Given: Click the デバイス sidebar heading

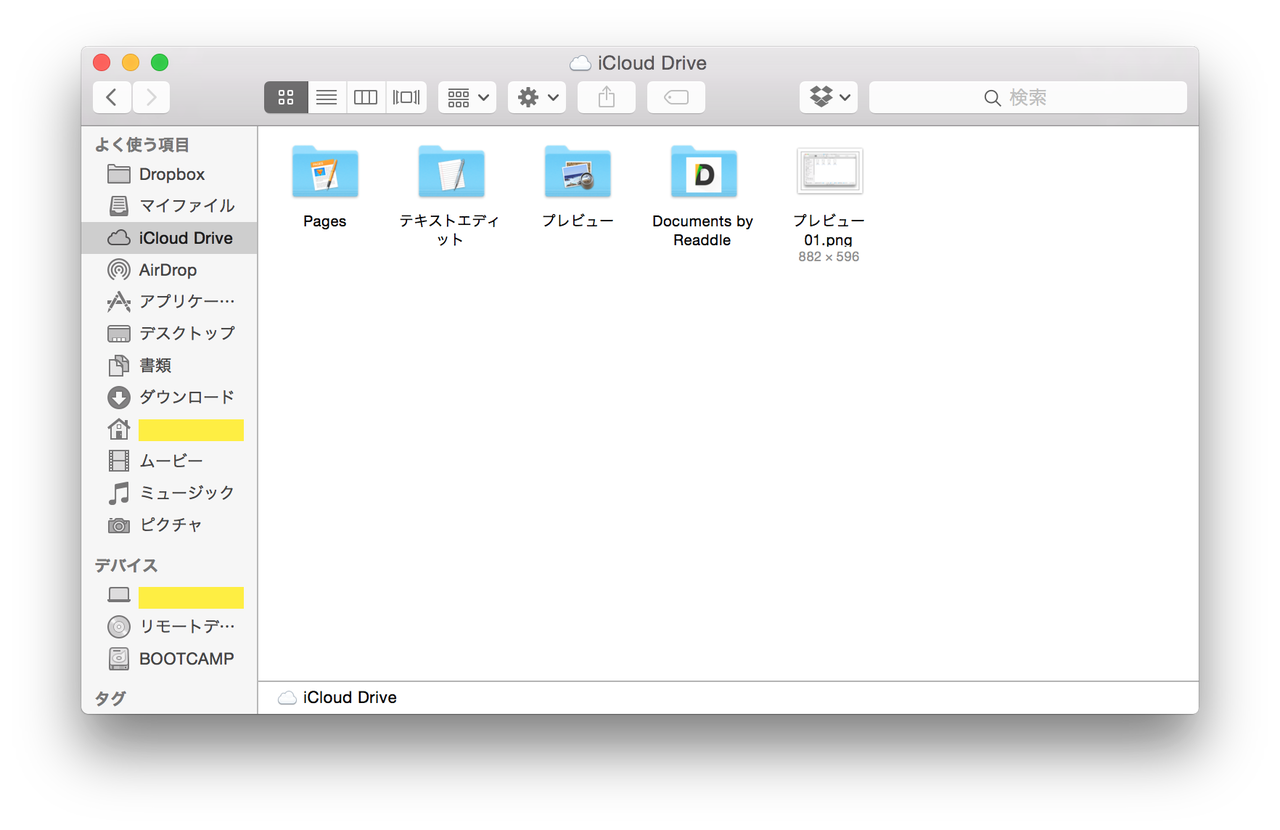Looking at the screenshot, I should (x=126, y=565).
